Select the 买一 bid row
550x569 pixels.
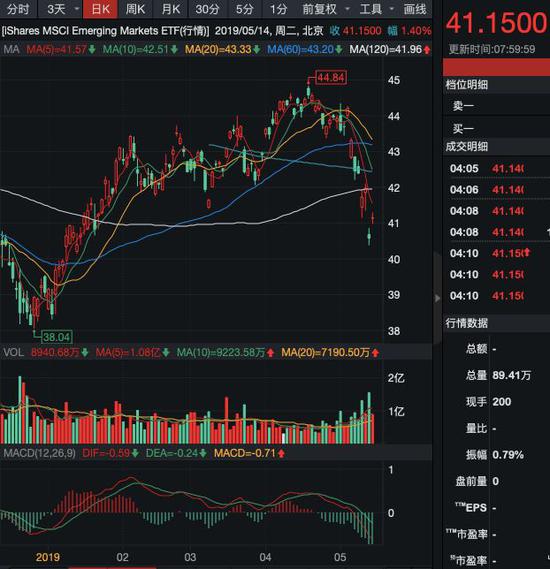pyautogui.click(x=496, y=128)
